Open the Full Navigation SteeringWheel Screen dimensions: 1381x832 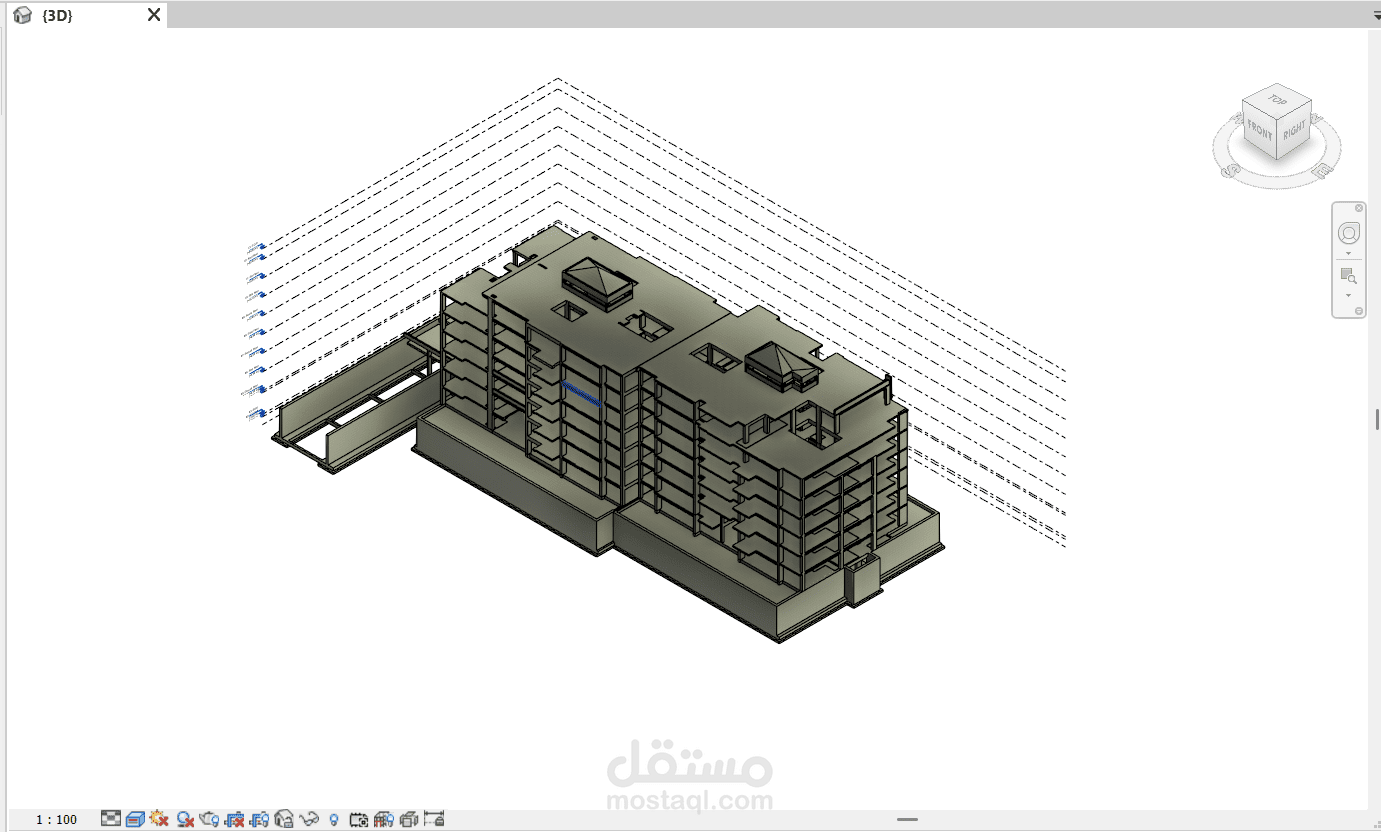point(1349,233)
